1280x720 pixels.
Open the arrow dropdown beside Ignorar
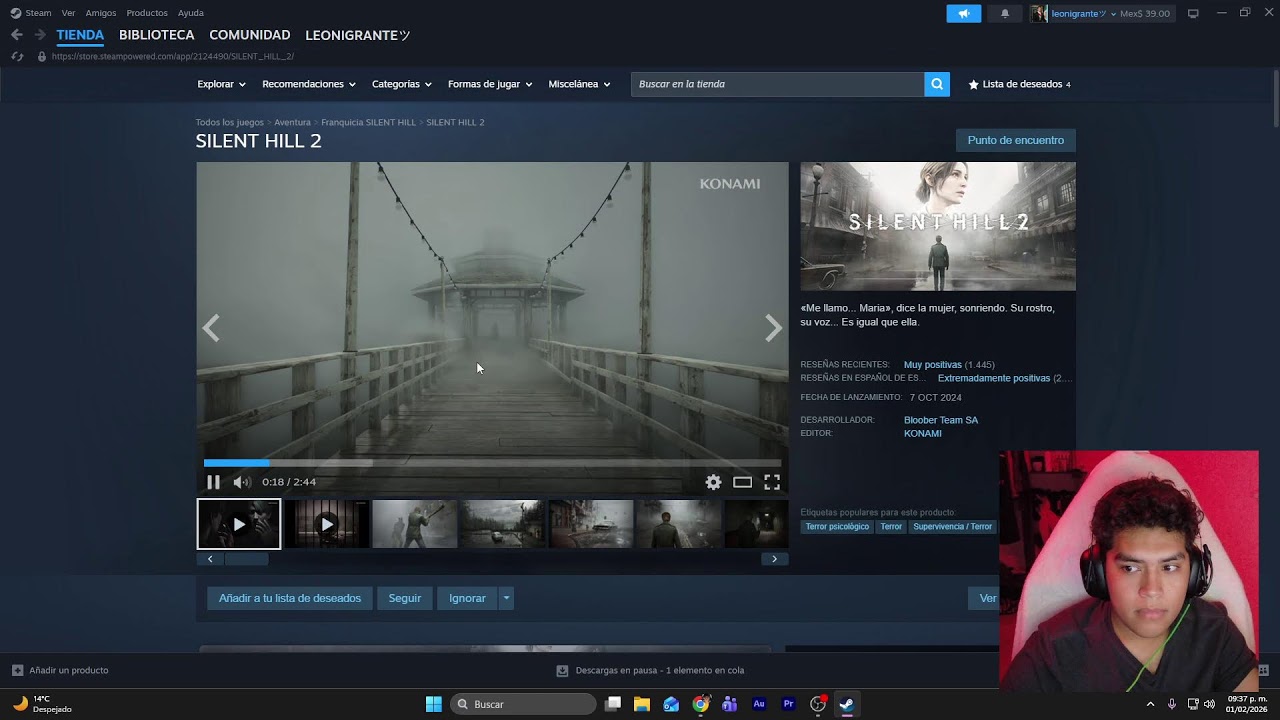pyautogui.click(x=506, y=598)
